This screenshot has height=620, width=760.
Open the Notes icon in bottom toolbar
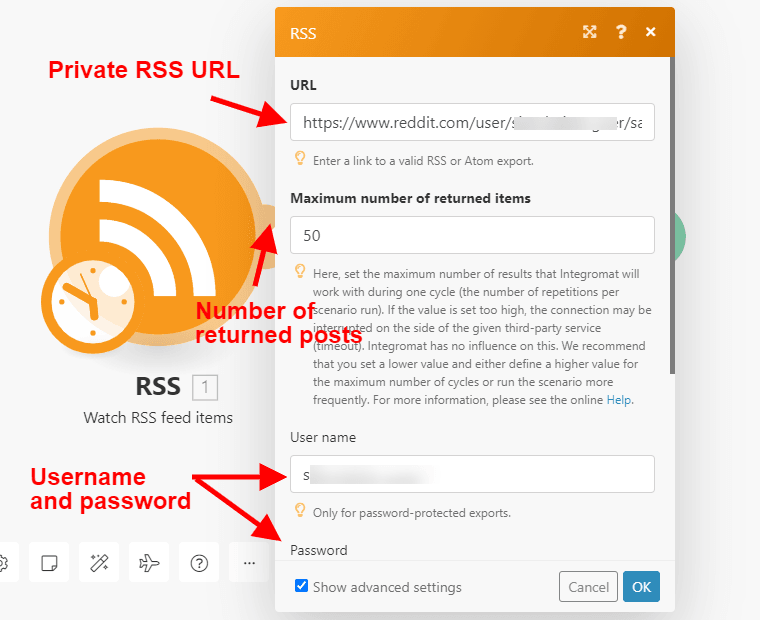click(x=49, y=563)
